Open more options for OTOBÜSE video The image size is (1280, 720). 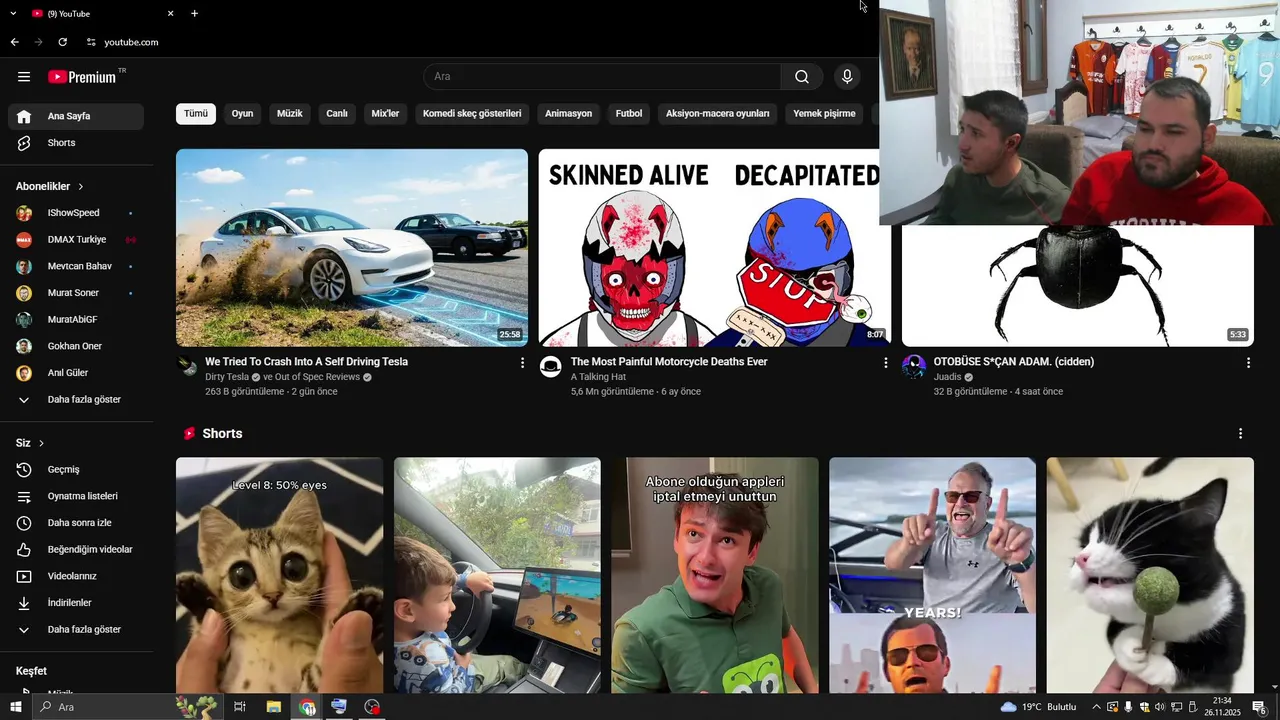[1248, 363]
